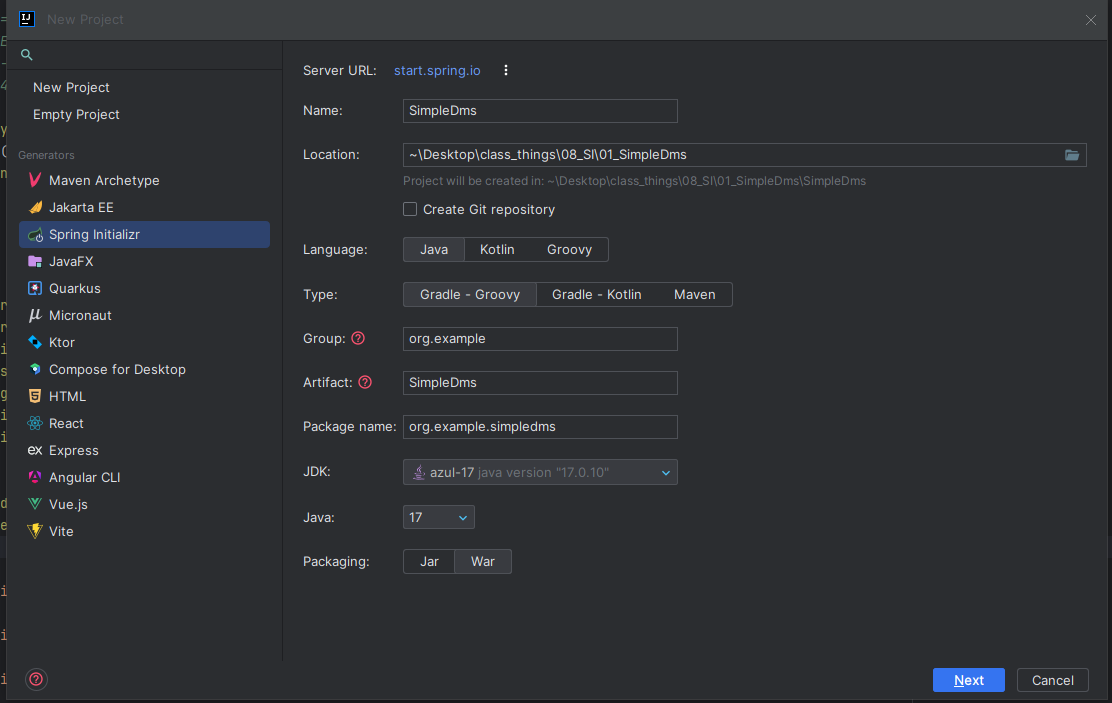The width and height of the screenshot is (1112, 703).
Task: Click into the Package name field
Action: (x=540, y=426)
